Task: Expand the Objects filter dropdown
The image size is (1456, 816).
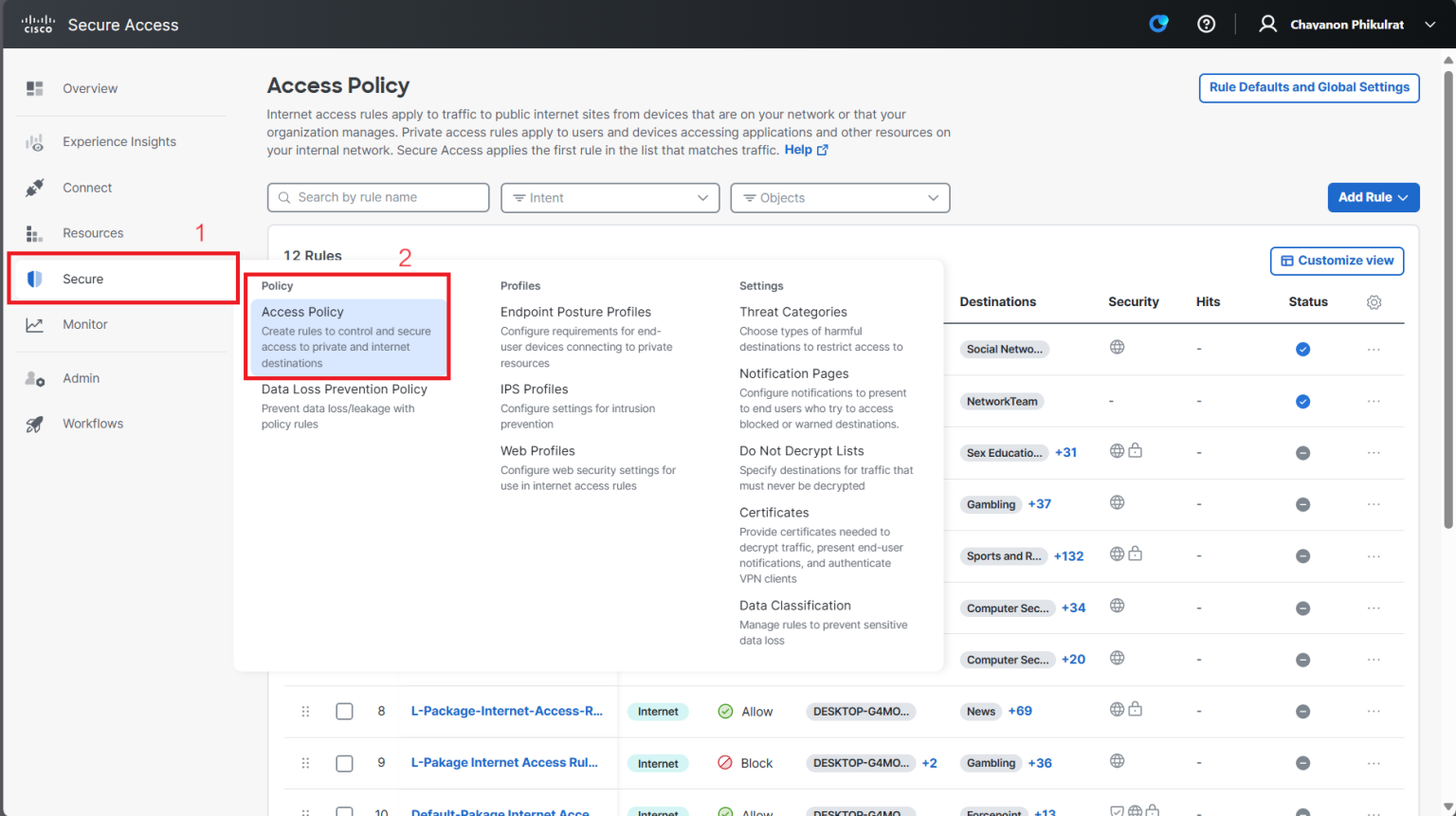Action: 839,197
